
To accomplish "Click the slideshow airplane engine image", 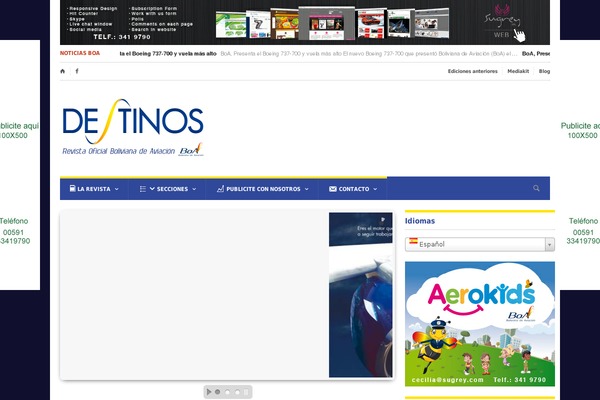I will click(360, 295).
